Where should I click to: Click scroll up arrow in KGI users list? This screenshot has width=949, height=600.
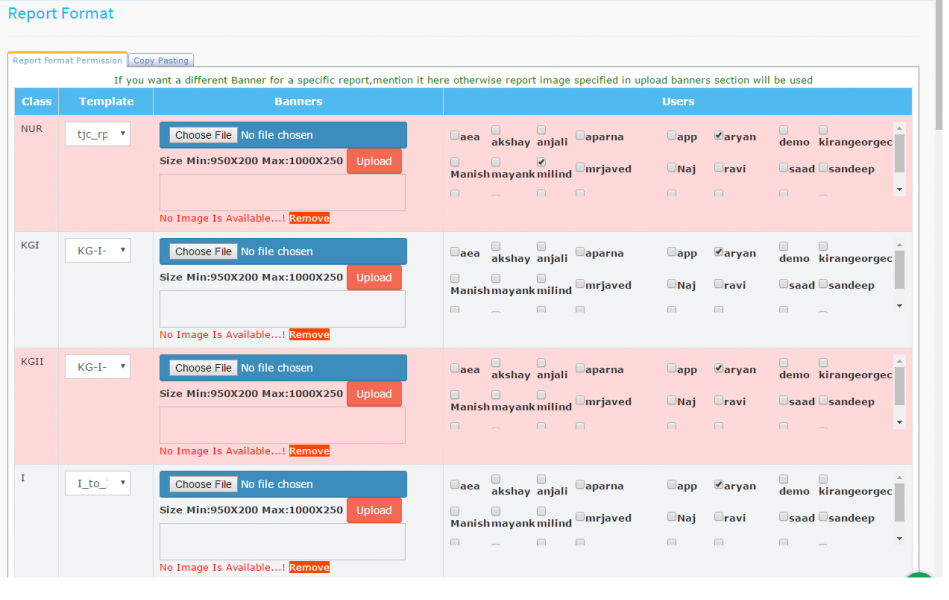click(899, 245)
